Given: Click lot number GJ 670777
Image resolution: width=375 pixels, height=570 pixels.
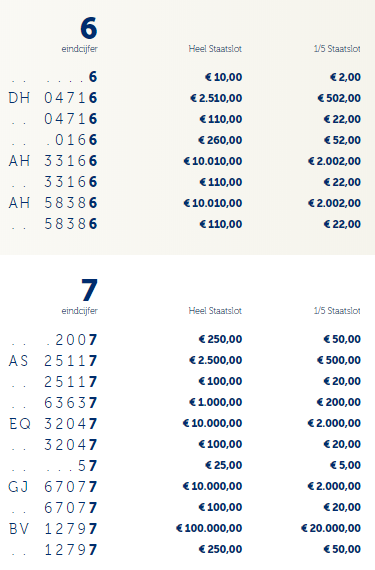Looking at the screenshot, I should tap(53, 486).
